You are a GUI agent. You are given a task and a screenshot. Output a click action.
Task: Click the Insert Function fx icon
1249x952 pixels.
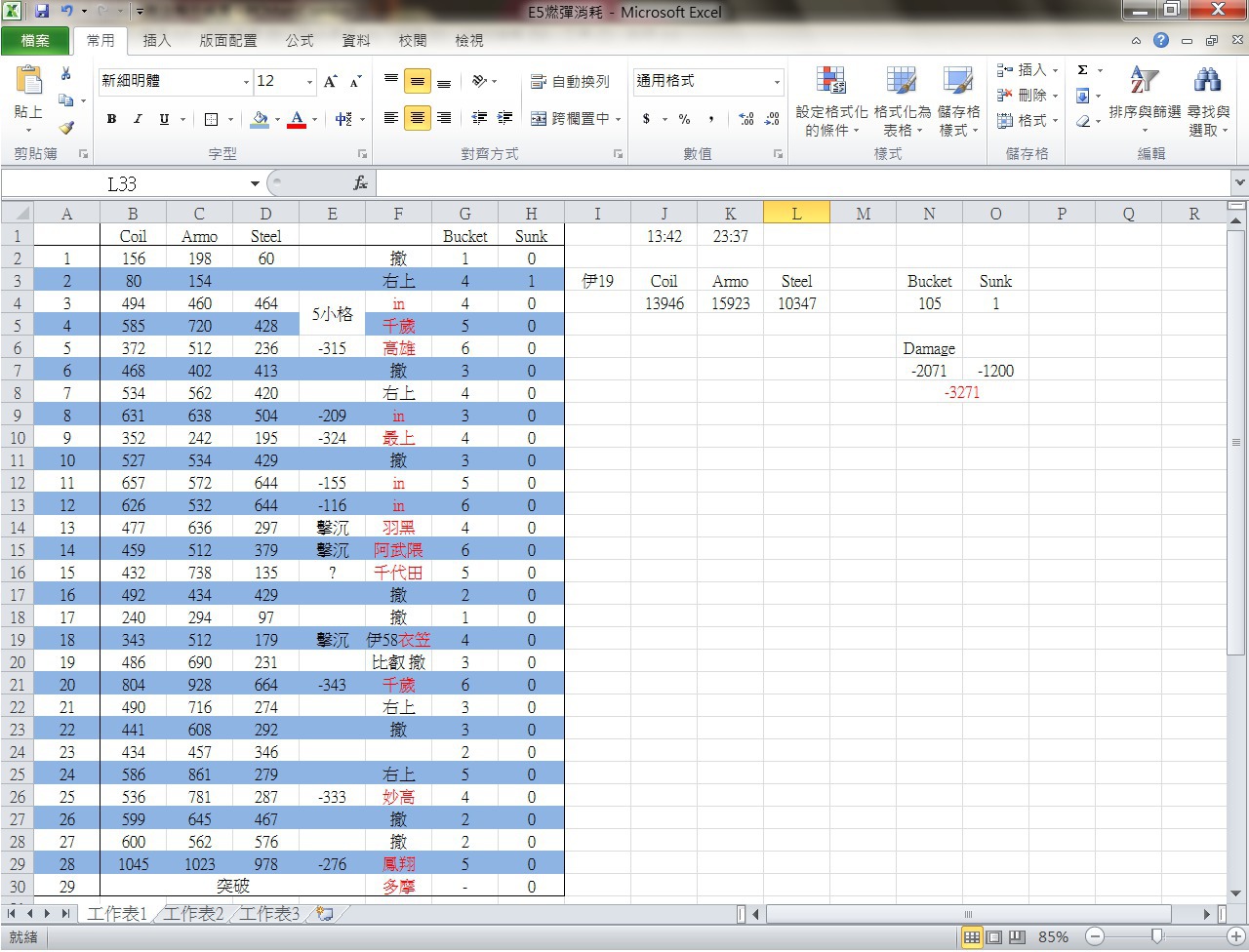click(360, 183)
